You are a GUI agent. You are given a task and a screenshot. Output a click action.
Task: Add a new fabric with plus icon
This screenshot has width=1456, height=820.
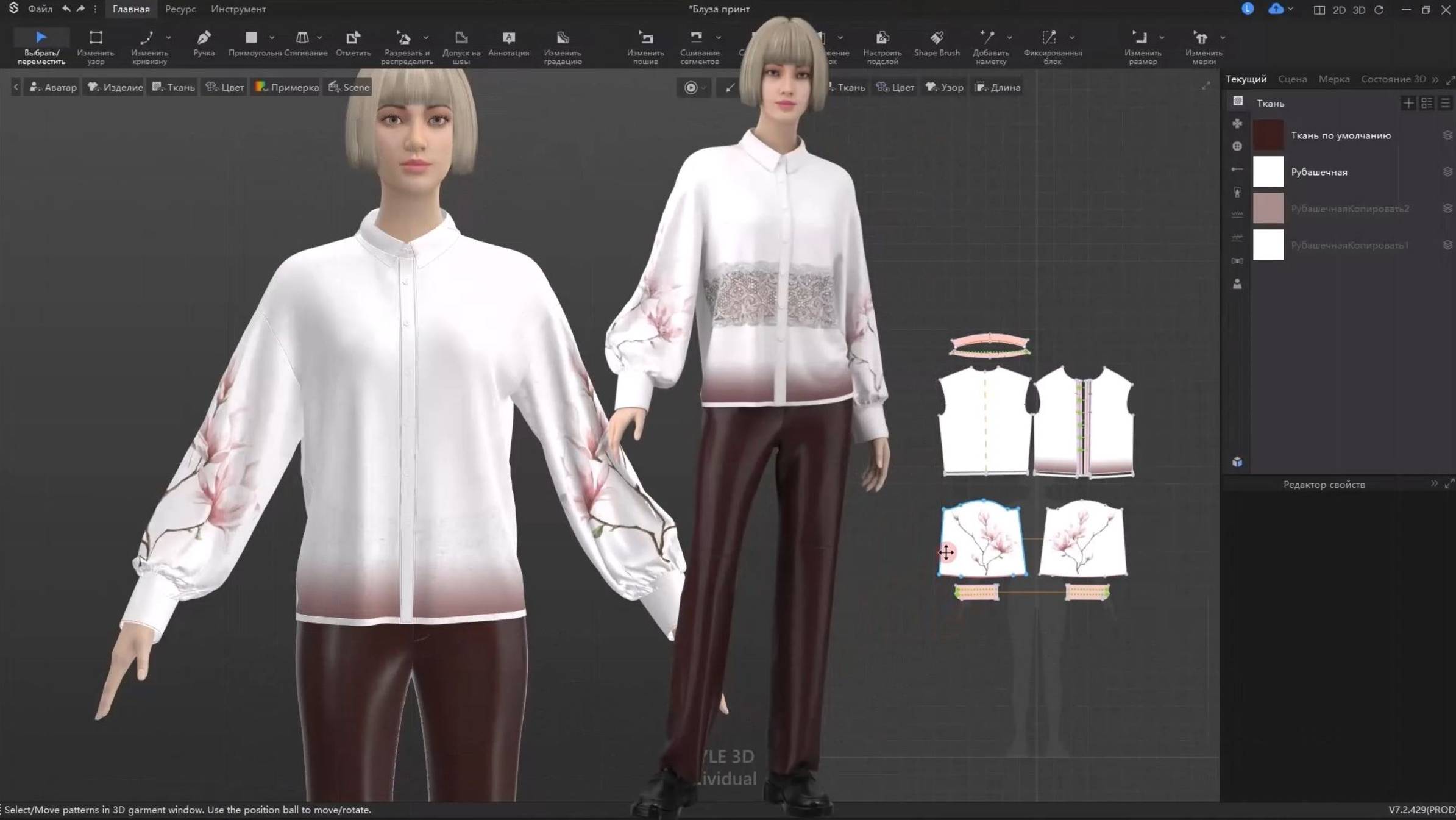[1408, 103]
